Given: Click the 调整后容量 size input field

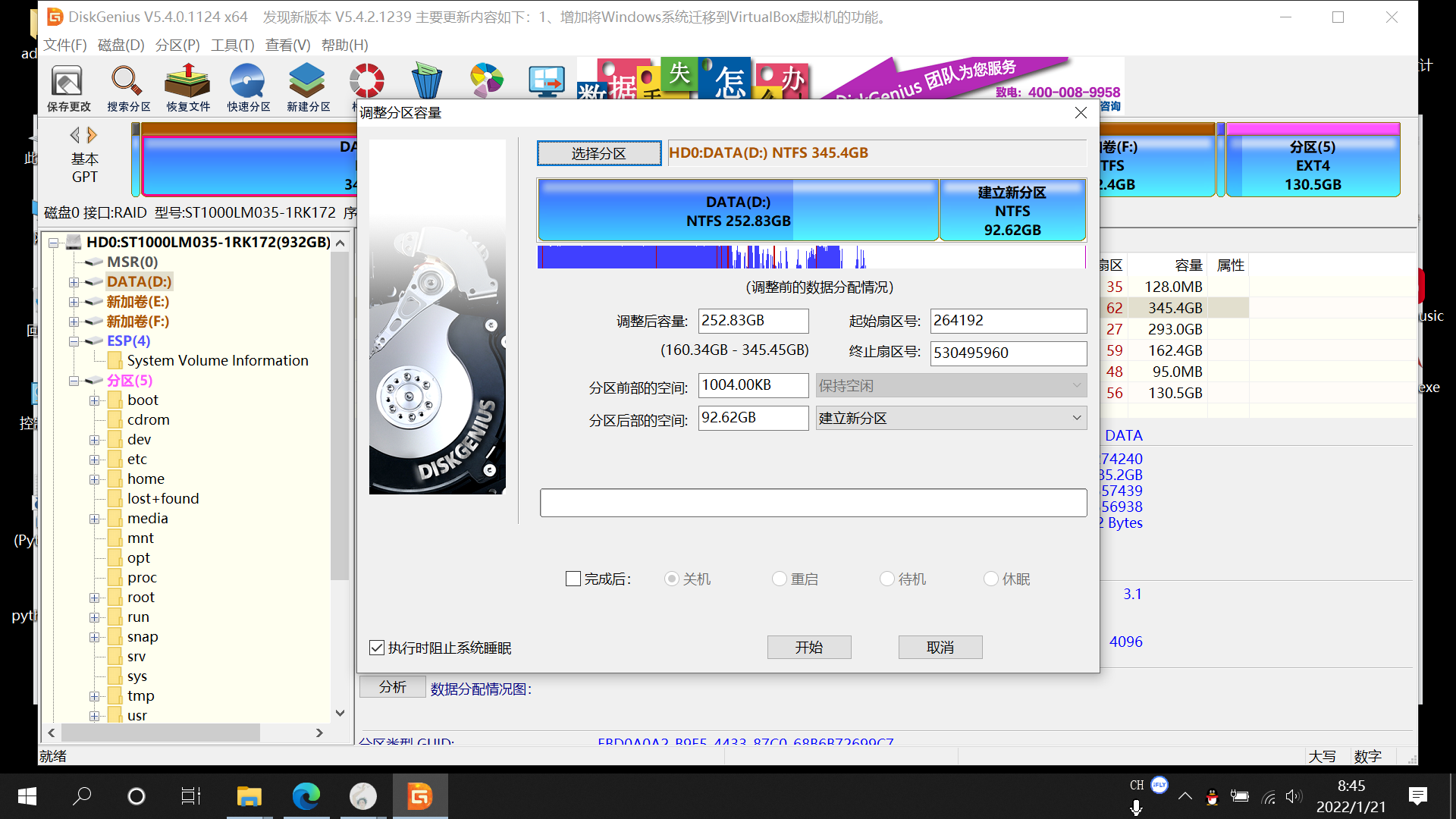Looking at the screenshot, I should [752, 321].
